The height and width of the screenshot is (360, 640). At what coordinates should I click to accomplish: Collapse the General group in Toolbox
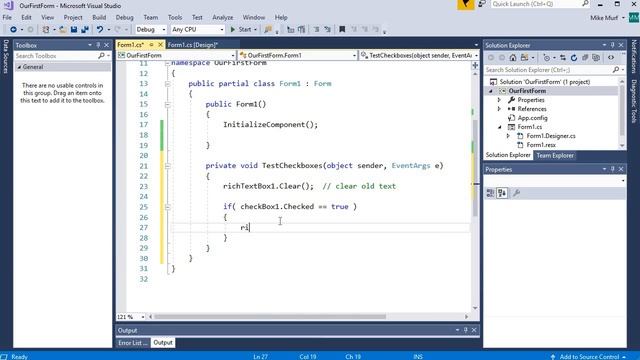pos(19,67)
